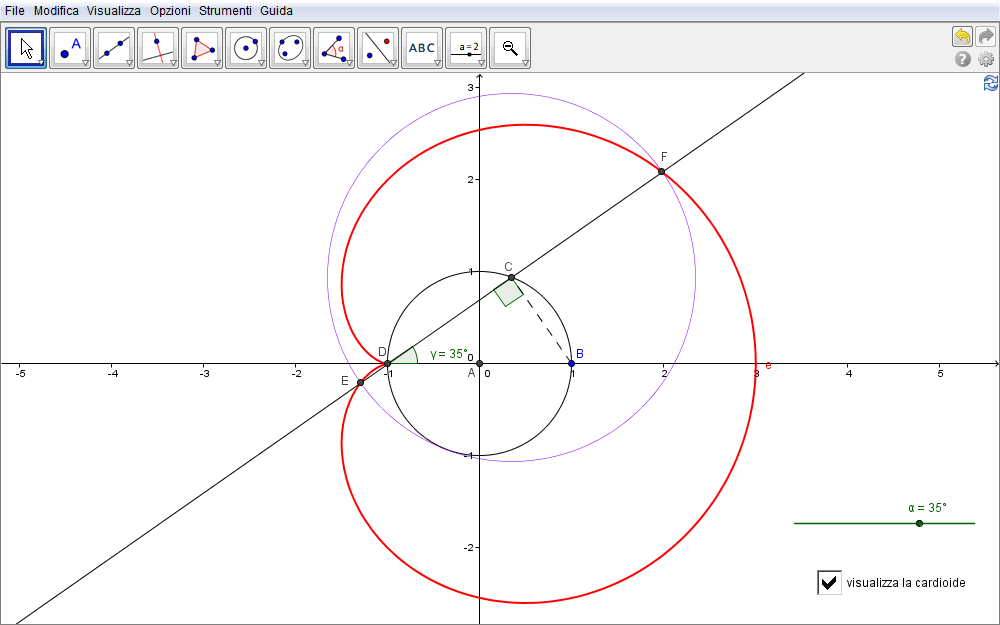The image size is (1000, 625).
Task: Click the Undo arrow button
Action: click(962, 36)
